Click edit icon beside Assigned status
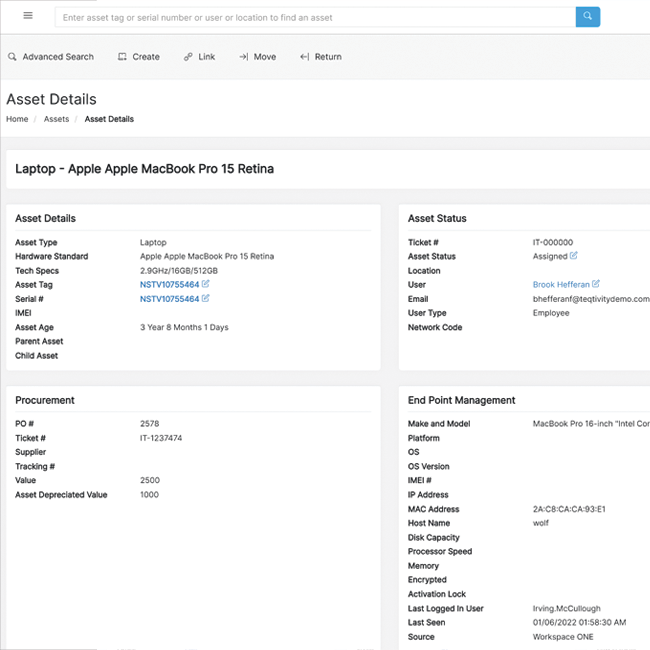650x650 pixels. point(573,256)
